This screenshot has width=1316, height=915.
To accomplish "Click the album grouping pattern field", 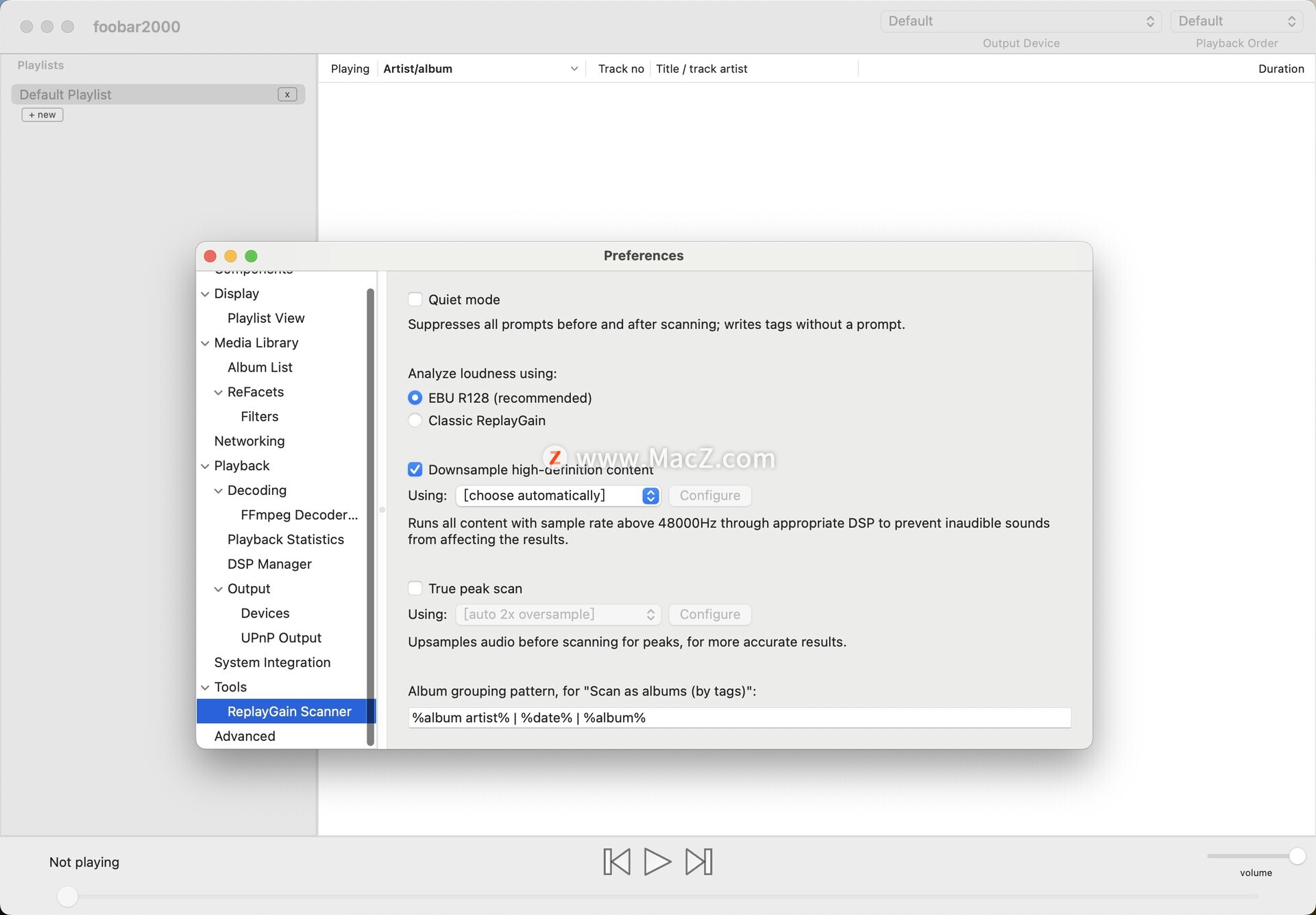I will coord(739,718).
